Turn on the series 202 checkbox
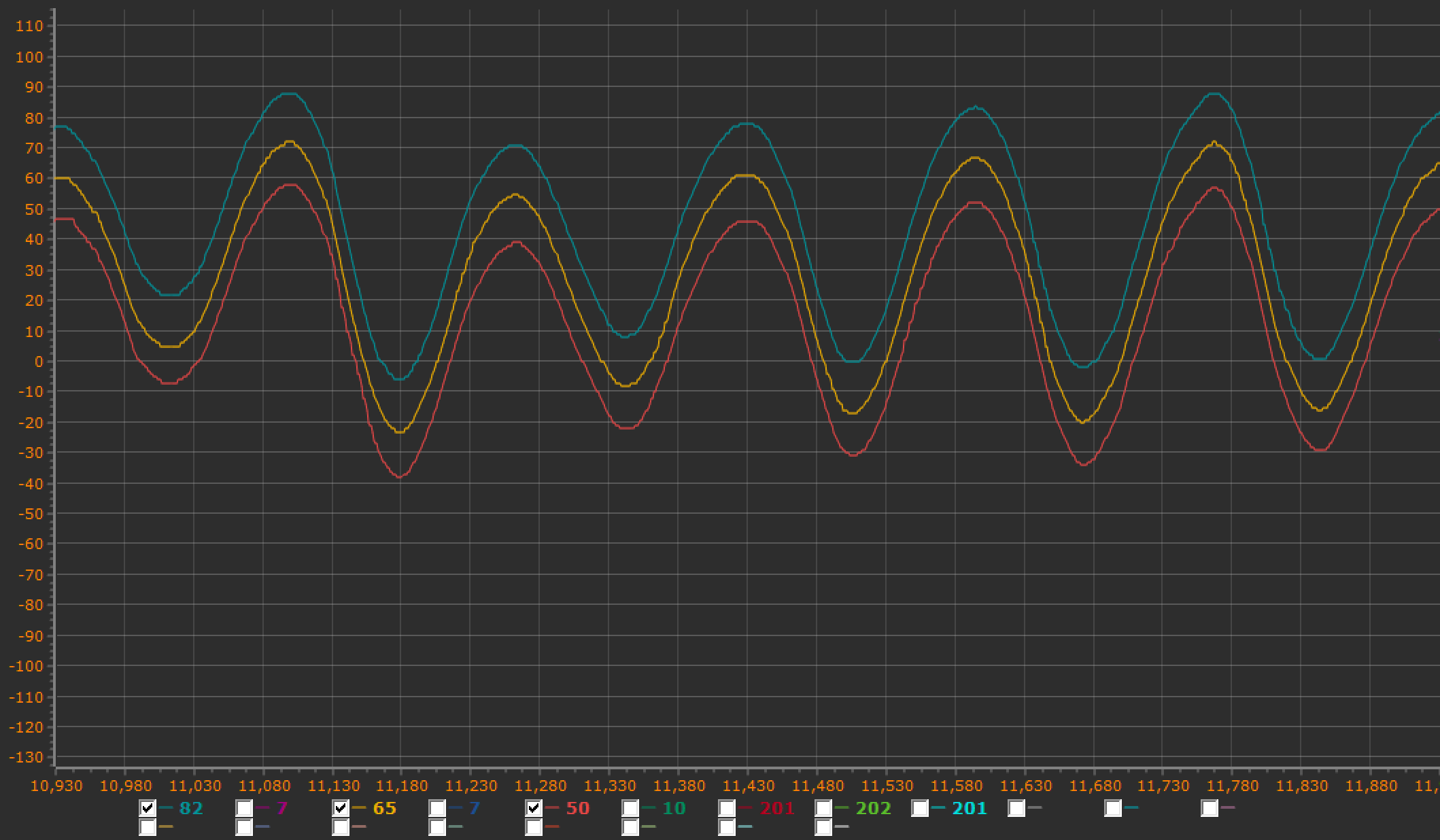1440x840 pixels. (x=823, y=808)
